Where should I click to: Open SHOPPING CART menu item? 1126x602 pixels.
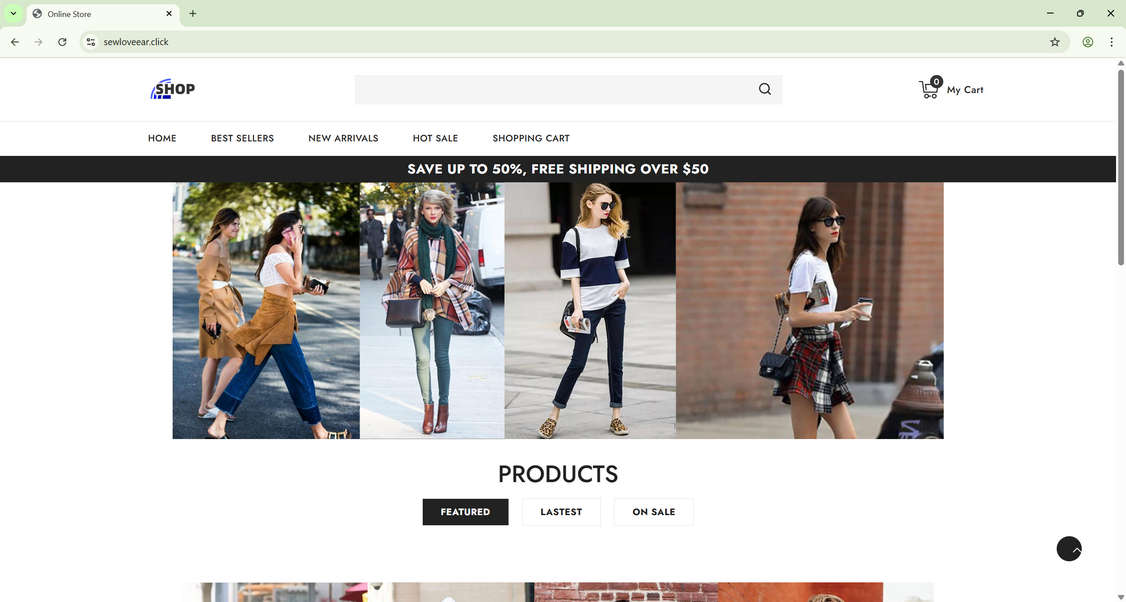531,138
